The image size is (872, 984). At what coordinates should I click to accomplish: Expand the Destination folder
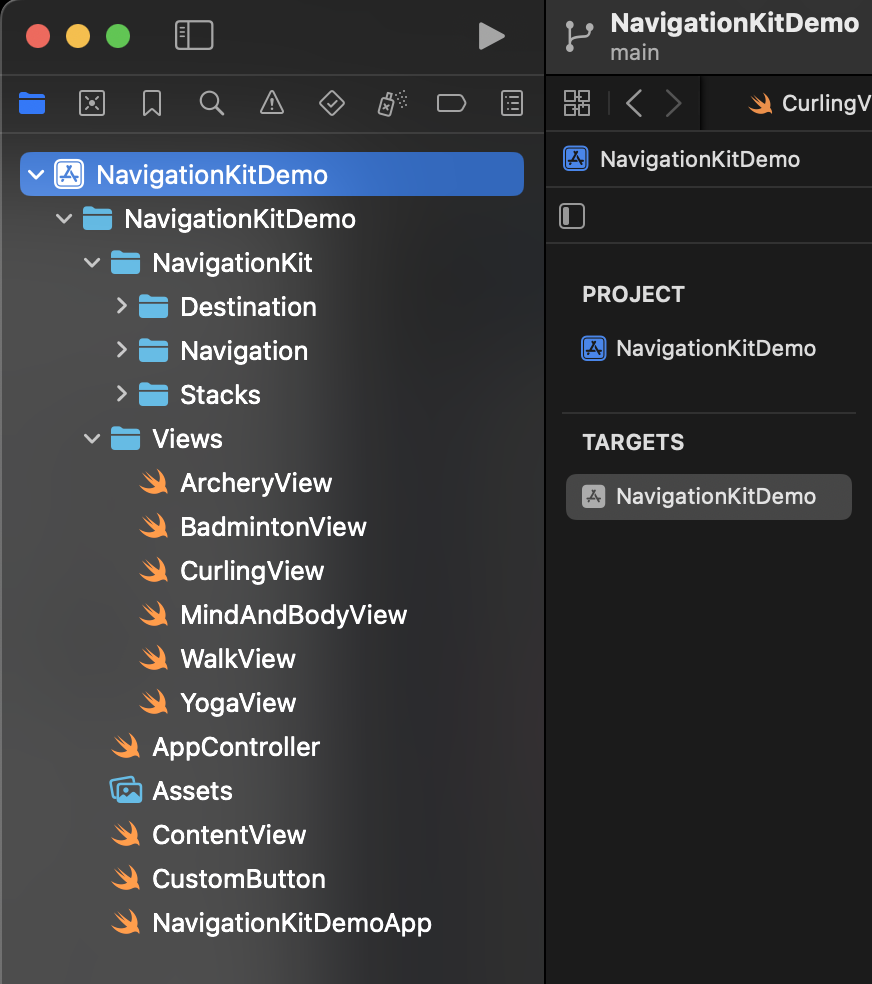coord(122,306)
